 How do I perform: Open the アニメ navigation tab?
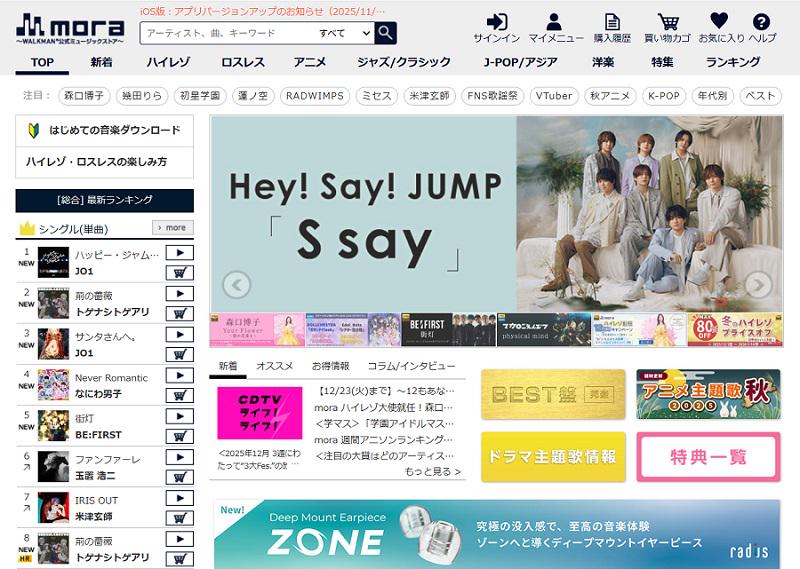point(310,62)
